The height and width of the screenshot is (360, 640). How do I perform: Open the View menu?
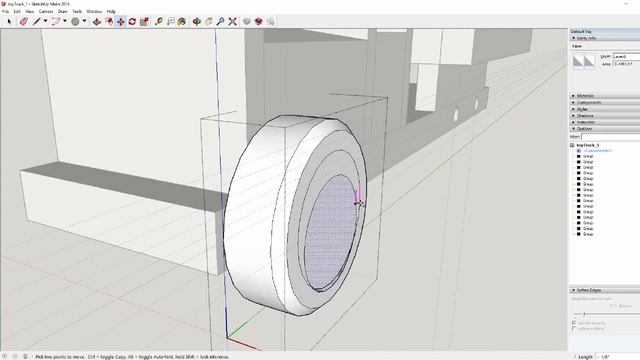[29, 11]
